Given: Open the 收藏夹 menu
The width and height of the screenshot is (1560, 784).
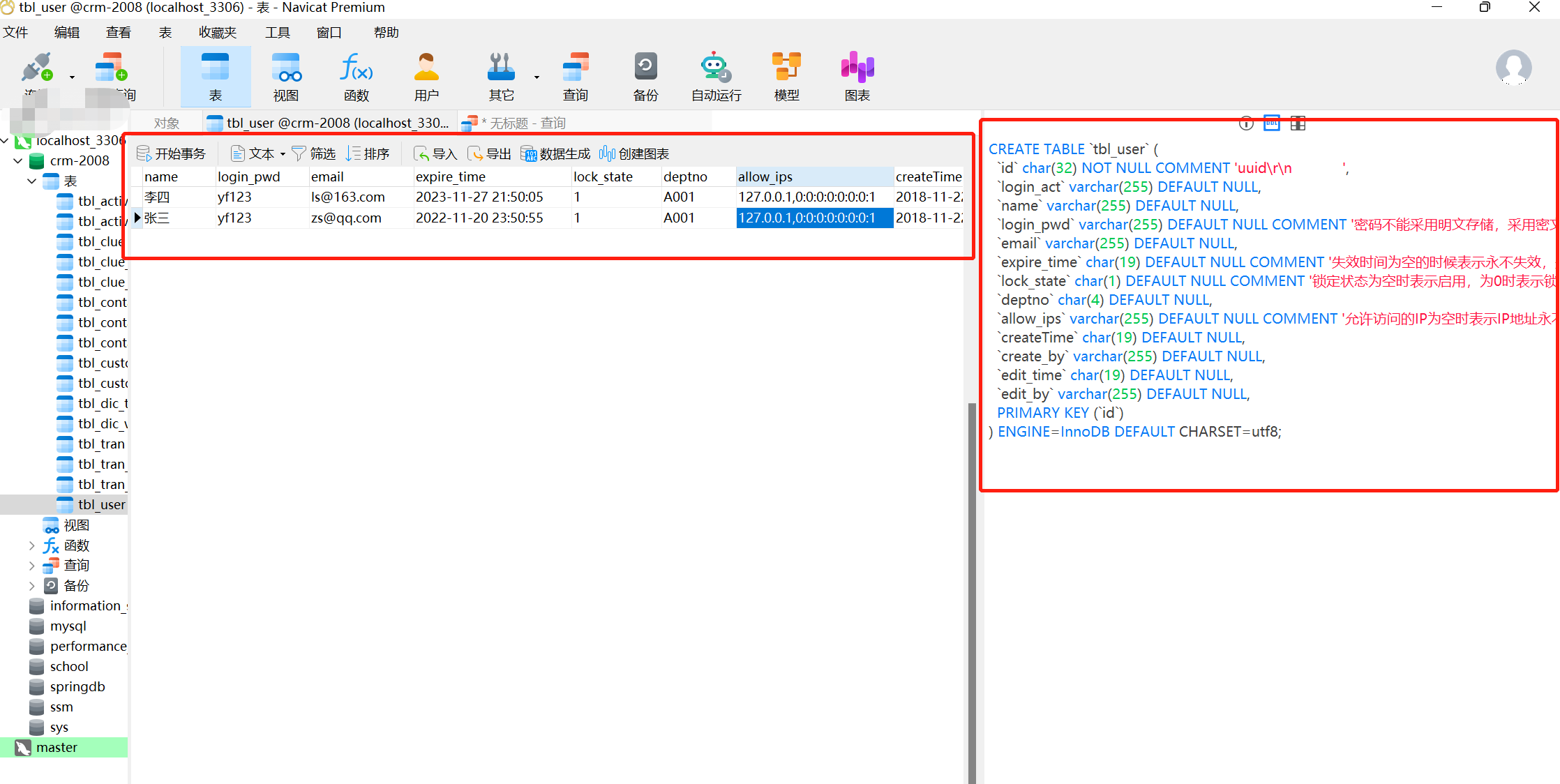Looking at the screenshot, I should point(217,33).
